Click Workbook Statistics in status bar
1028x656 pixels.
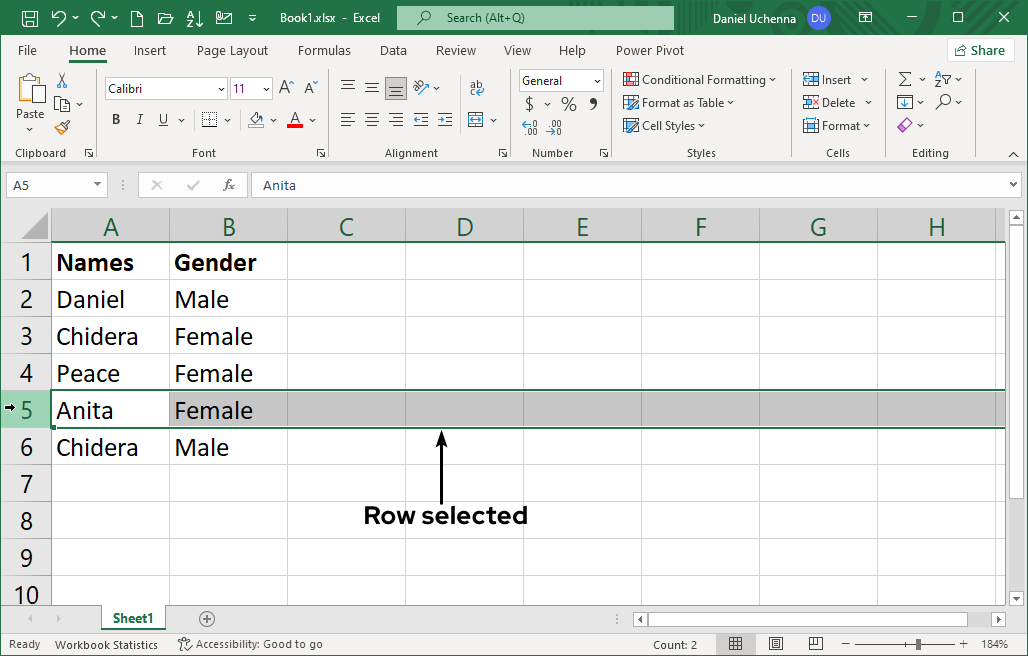tap(106, 645)
